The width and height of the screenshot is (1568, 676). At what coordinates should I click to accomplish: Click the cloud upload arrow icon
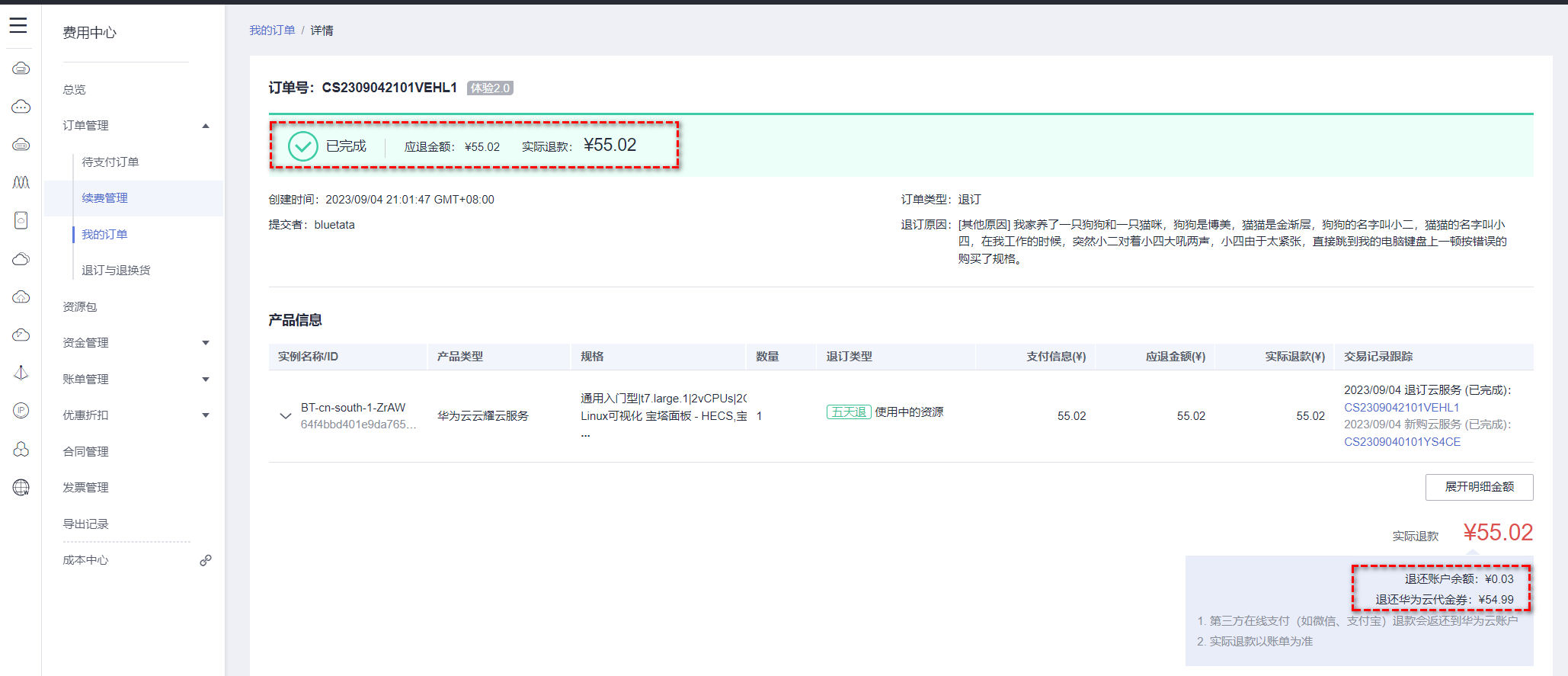(21, 296)
